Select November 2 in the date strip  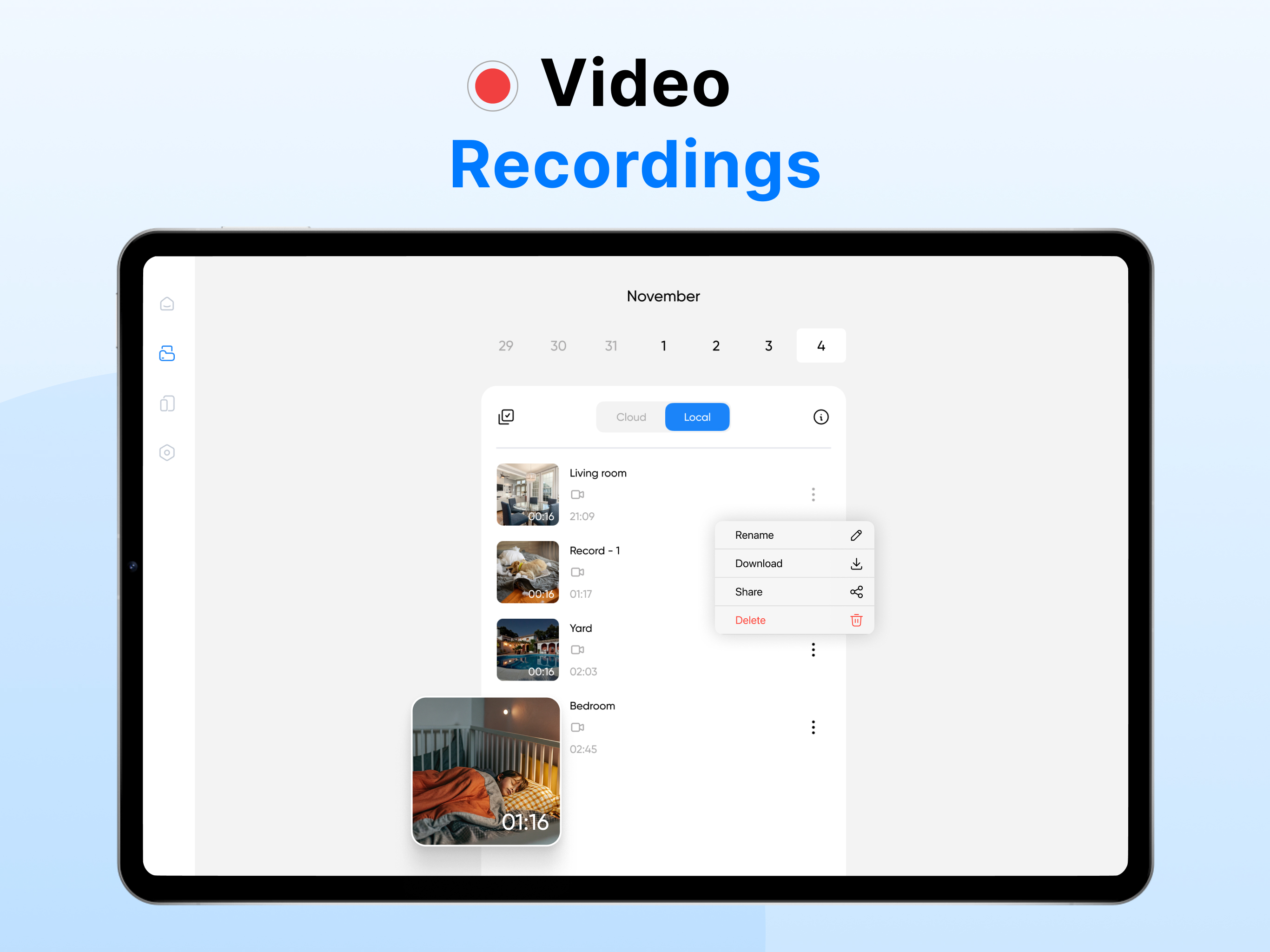[716, 346]
